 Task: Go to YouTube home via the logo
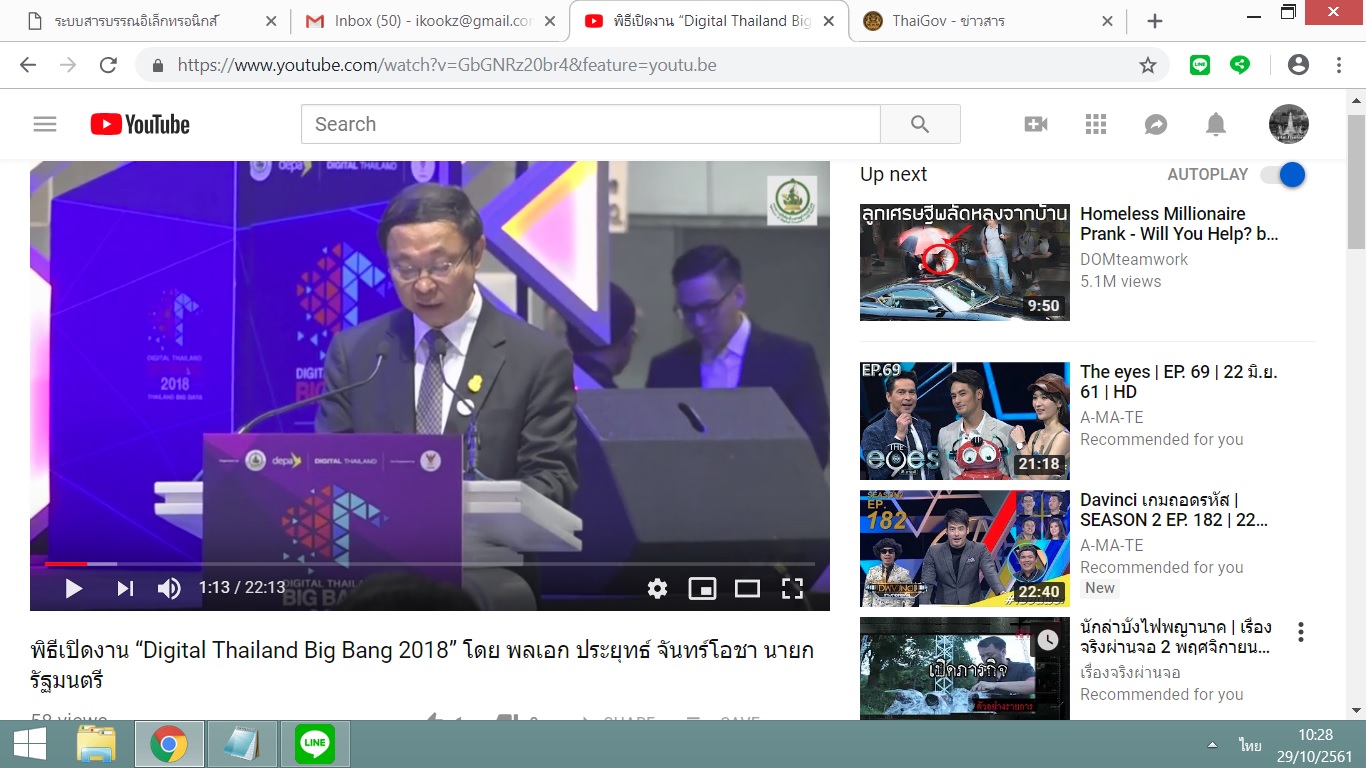coord(140,124)
